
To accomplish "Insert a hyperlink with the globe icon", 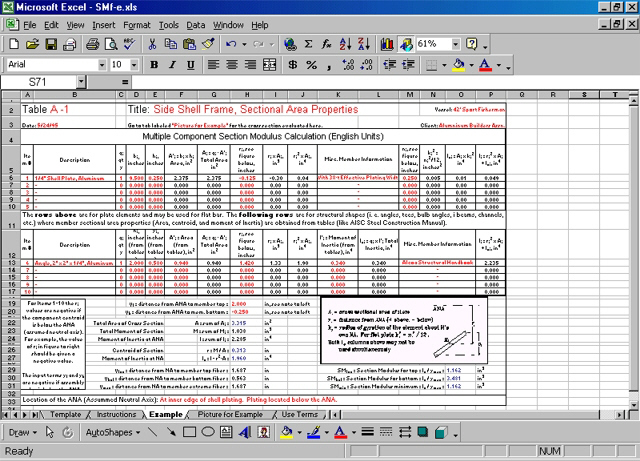I will pyautogui.click(x=290, y=44).
